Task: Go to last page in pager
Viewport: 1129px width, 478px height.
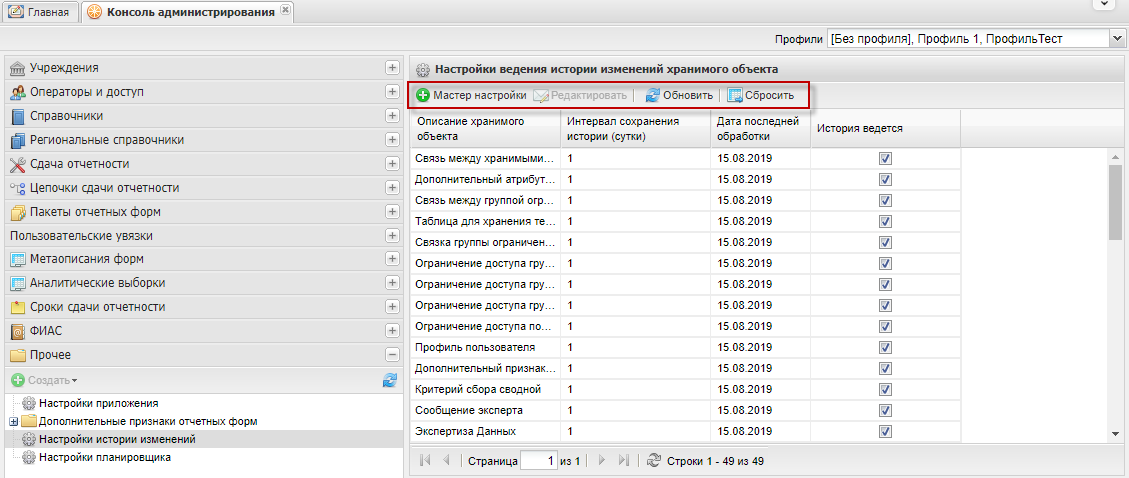Action: coord(624,460)
